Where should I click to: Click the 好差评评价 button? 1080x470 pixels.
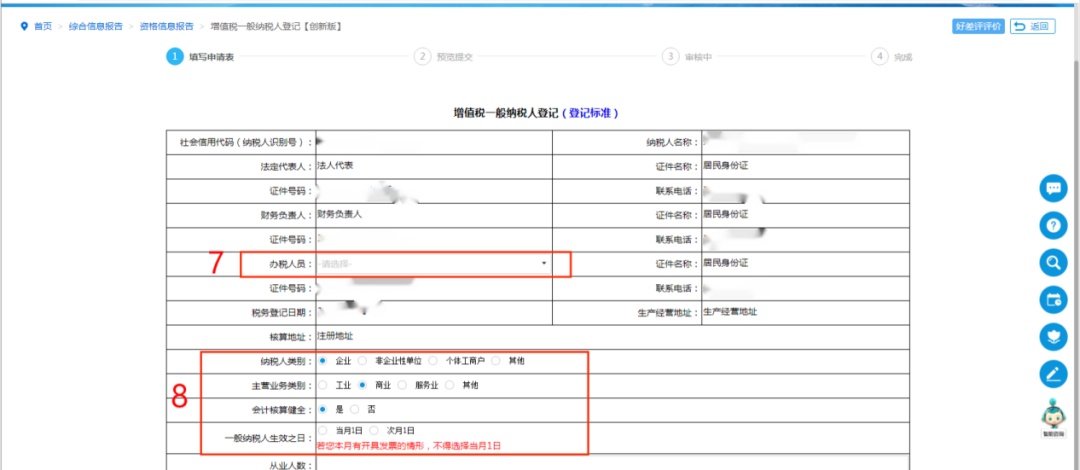point(978,27)
